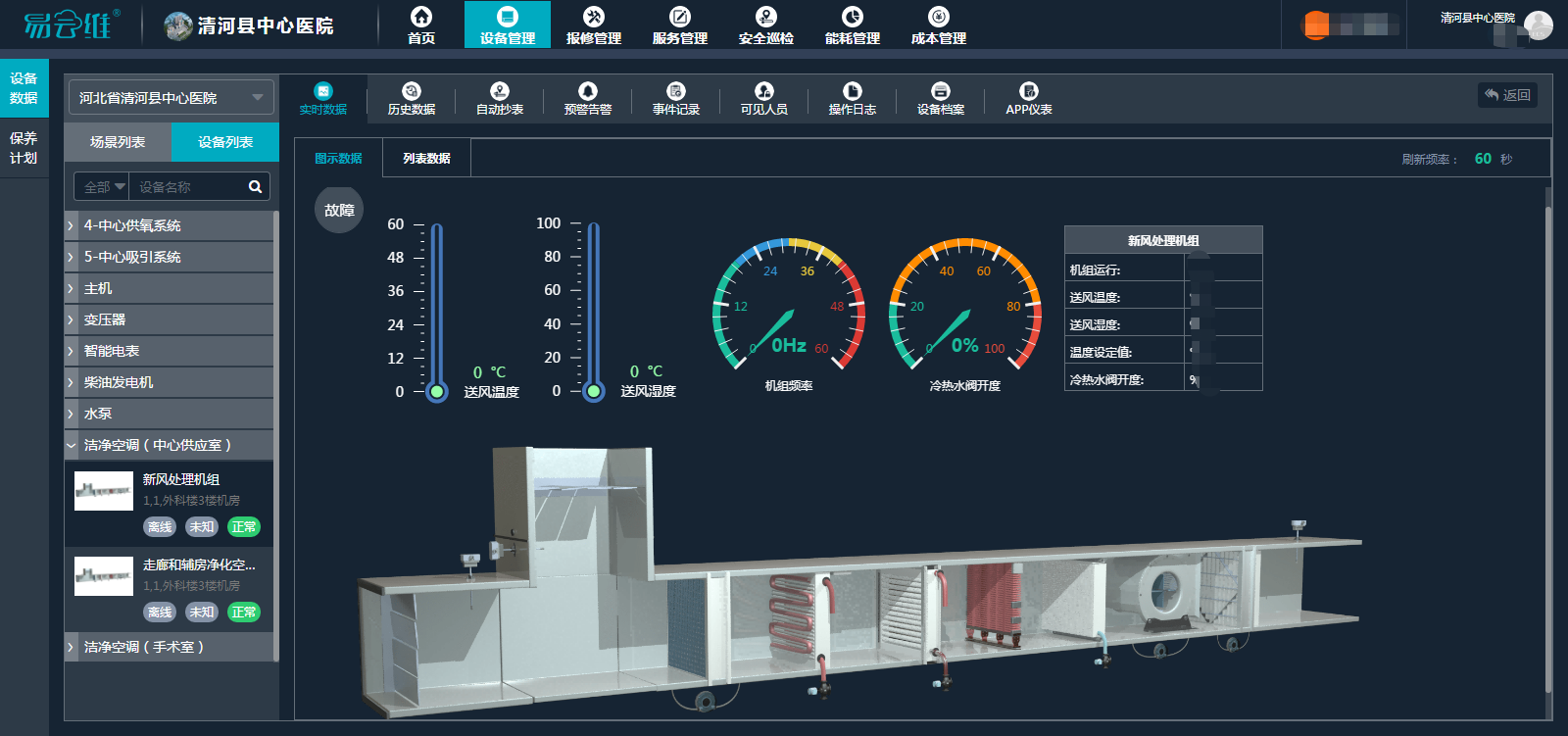This screenshot has height=736, width=1568.
Task: Click the search magnifier in device name field
Action: pos(255,186)
